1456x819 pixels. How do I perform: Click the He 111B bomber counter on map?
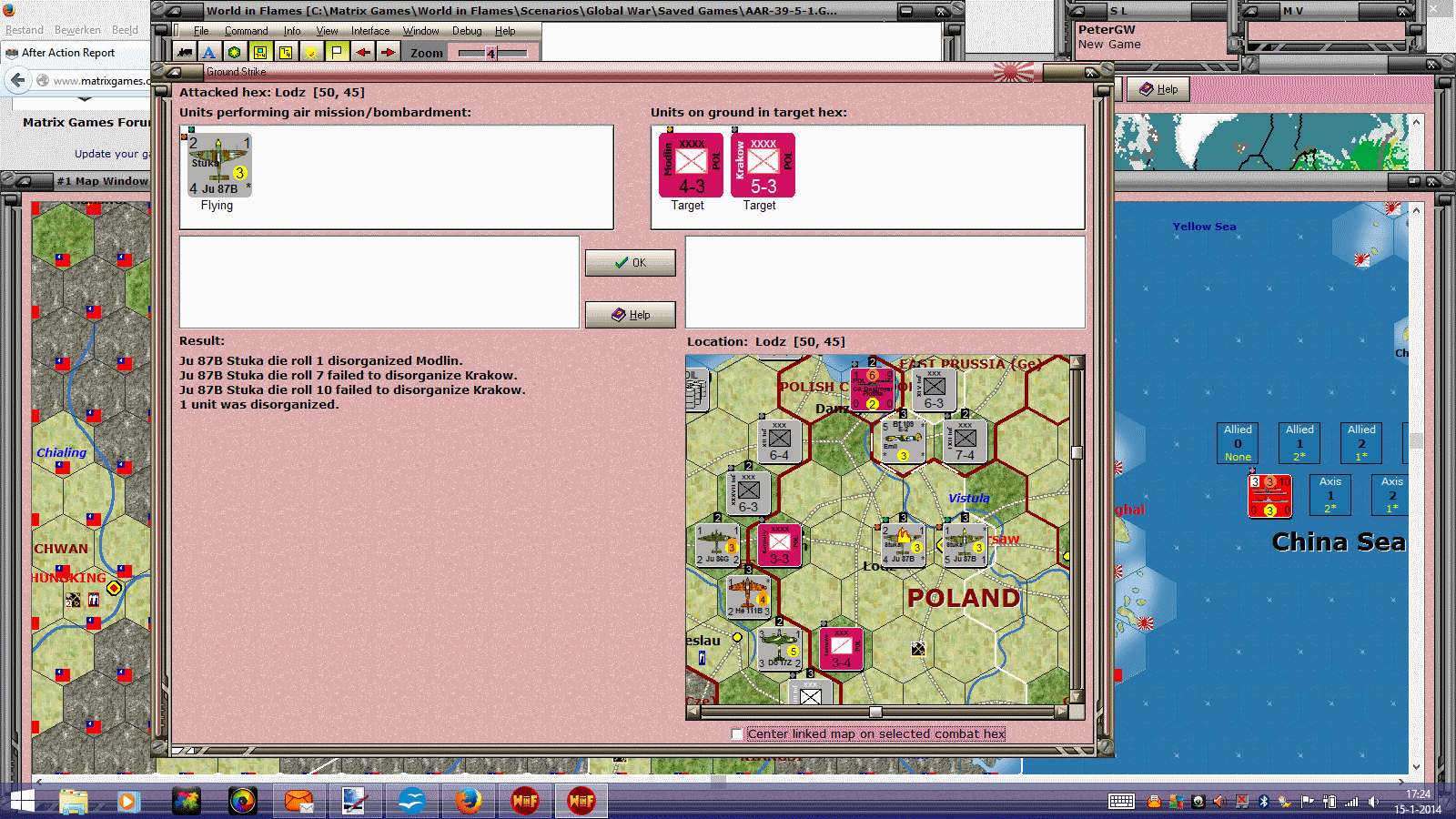point(748,596)
